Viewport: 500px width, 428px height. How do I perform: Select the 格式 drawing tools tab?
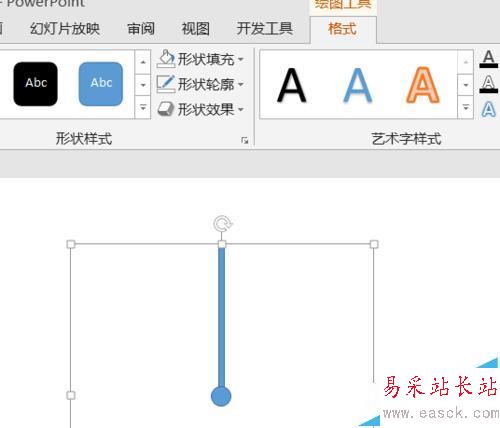click(343, 29)
